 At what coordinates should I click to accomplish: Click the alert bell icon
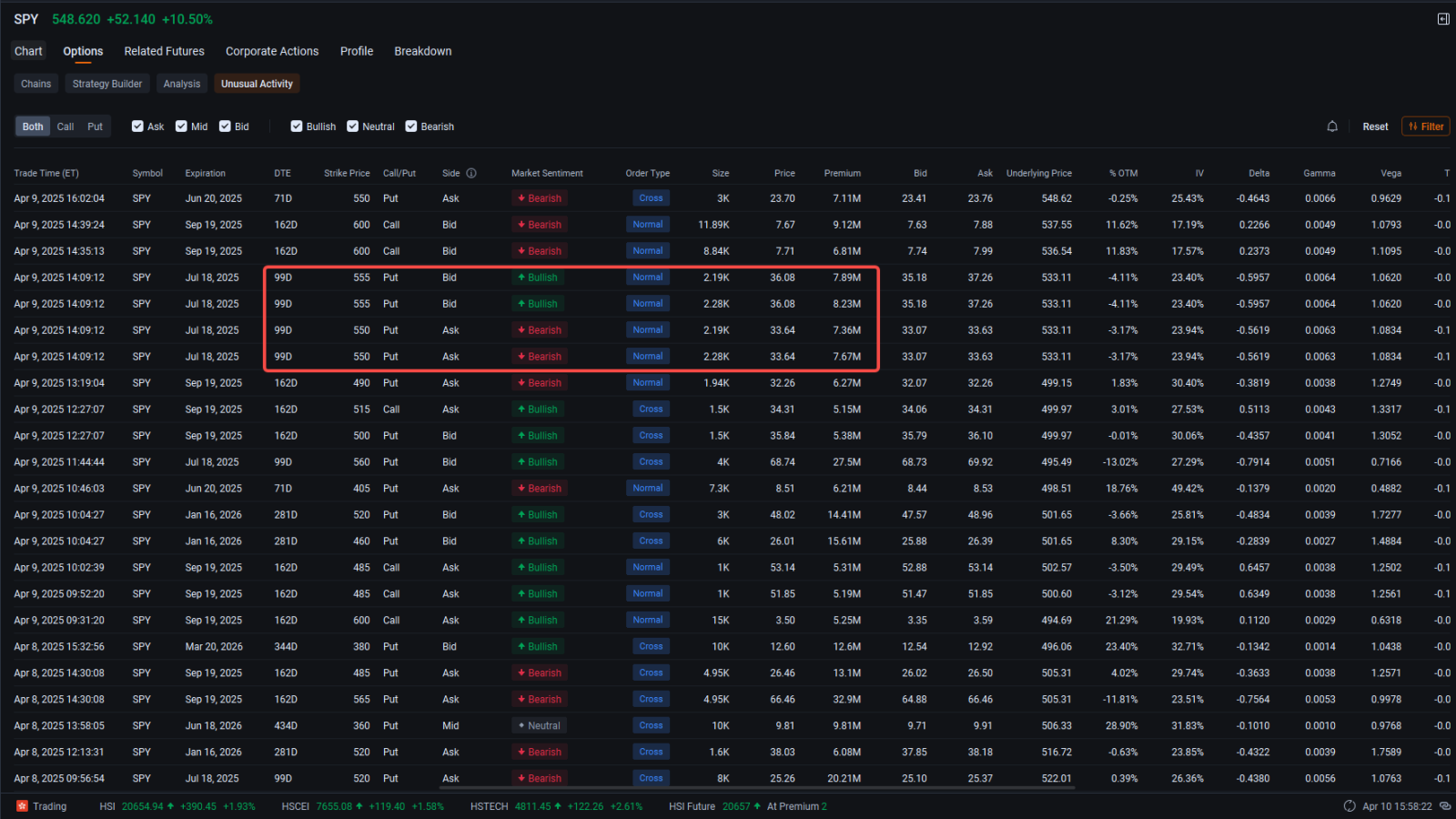coord(1332,126)
